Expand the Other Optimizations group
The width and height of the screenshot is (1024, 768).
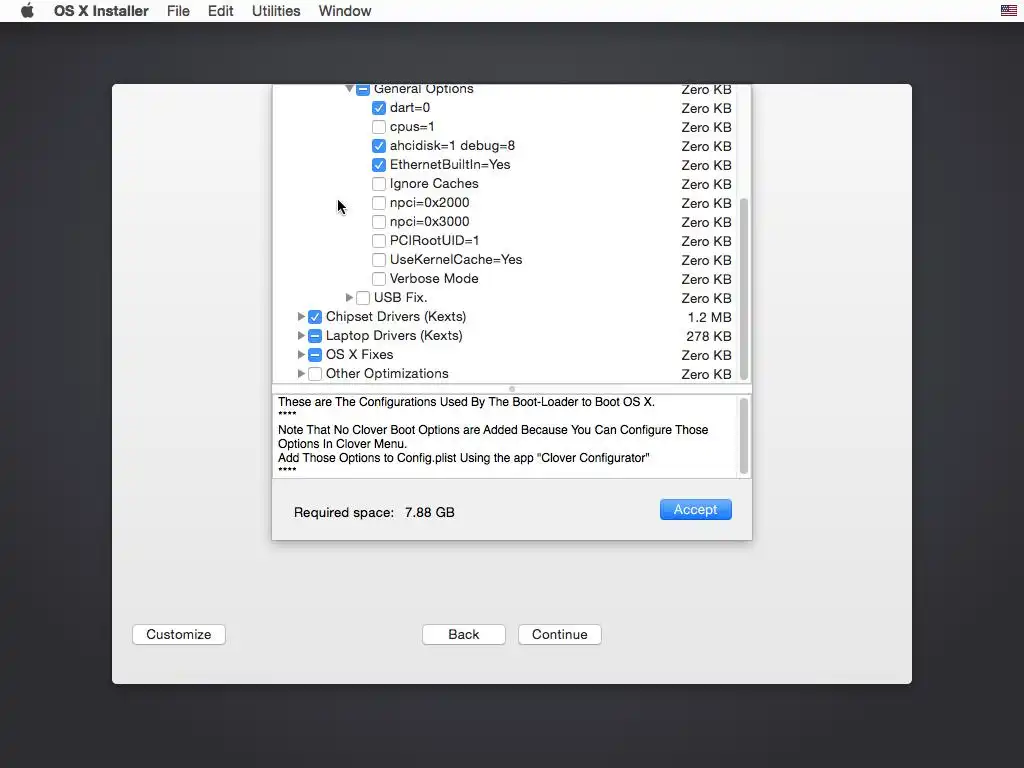[301, 373]
